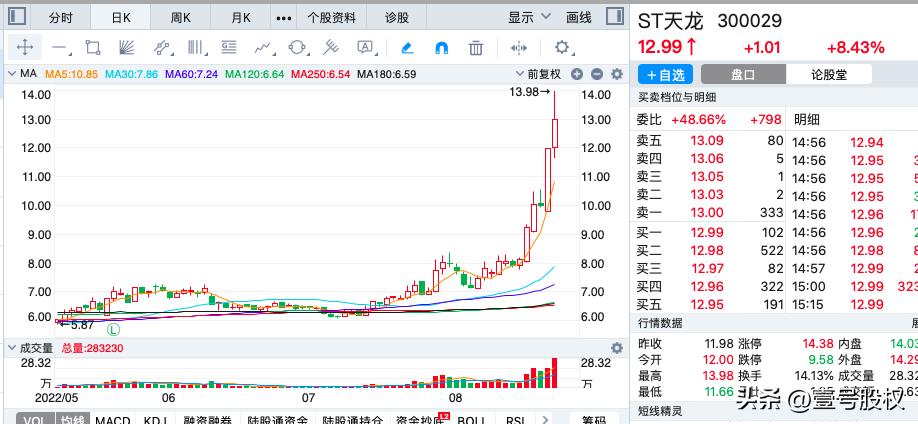The width and height of the screenshot is (918, 424).
Task: Click the MA5:10.85 label
Action: click(x=72, y=74)
